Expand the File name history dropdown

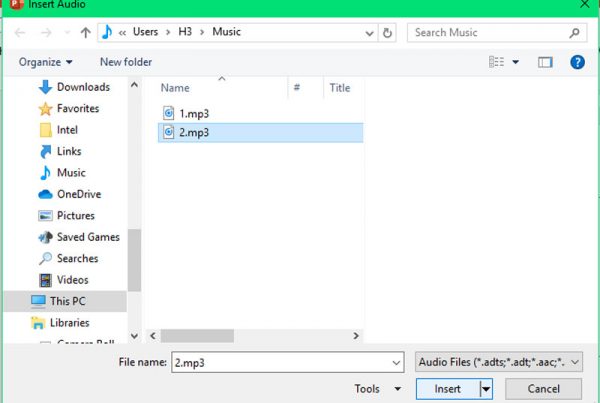click(x=396, y=361)
